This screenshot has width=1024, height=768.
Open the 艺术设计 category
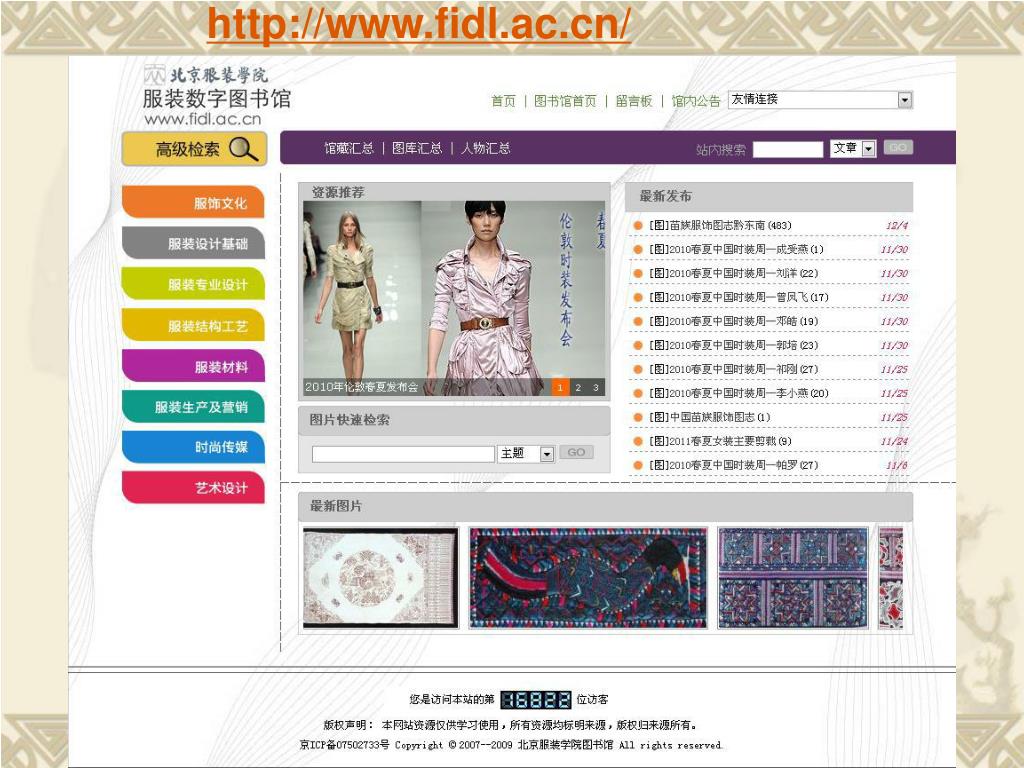tap(193, 488)
